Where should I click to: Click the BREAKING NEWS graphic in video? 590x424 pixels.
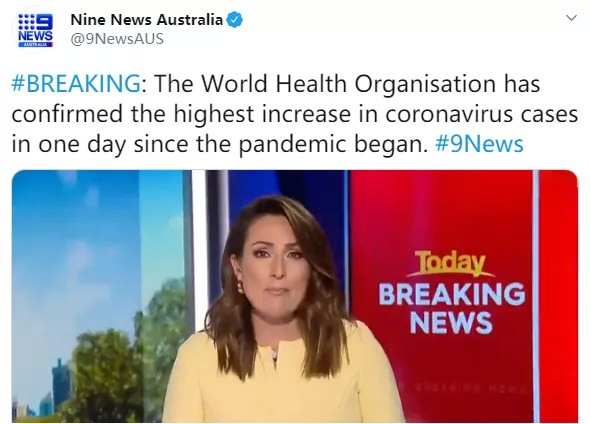pos(452,308)
